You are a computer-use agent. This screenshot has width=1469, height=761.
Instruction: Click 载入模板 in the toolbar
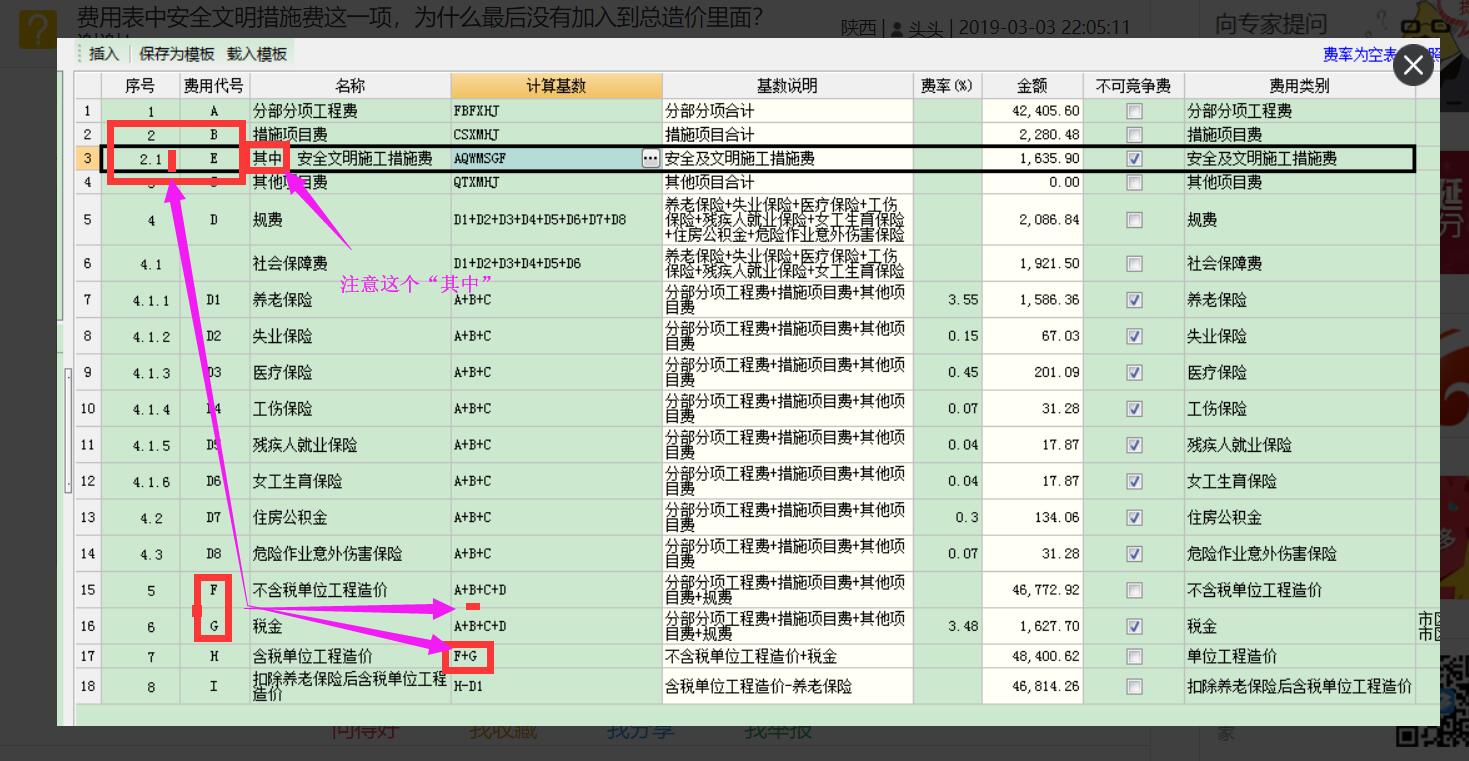pos(257,54)
